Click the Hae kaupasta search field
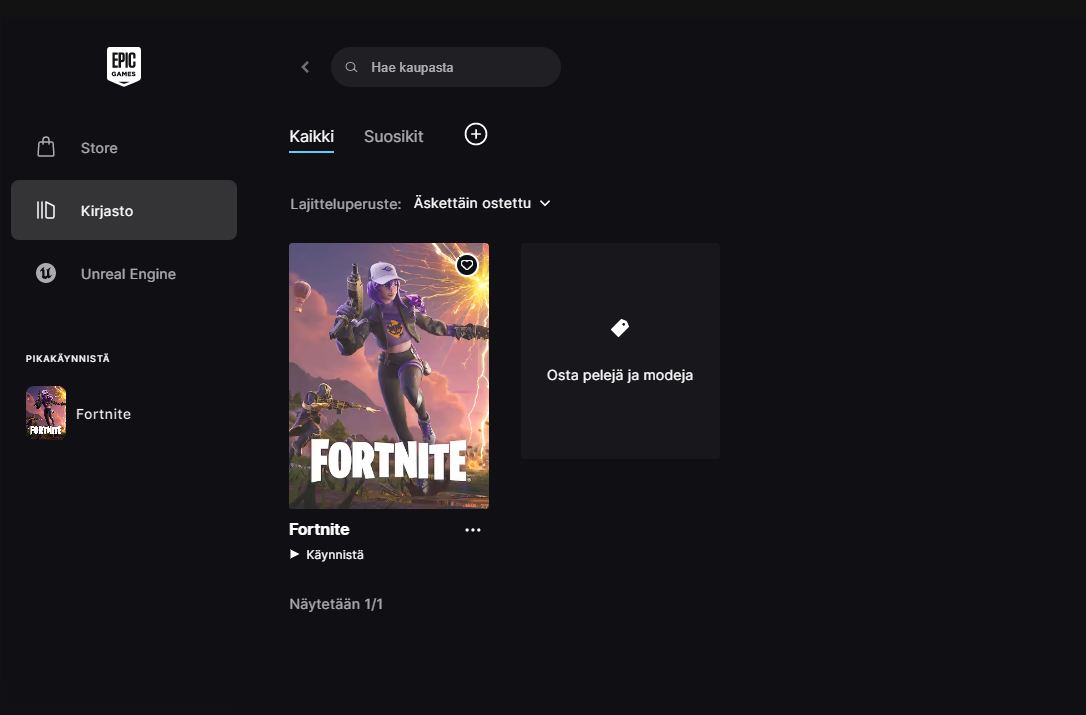The image size is (1086, 715). pos(446,67)
